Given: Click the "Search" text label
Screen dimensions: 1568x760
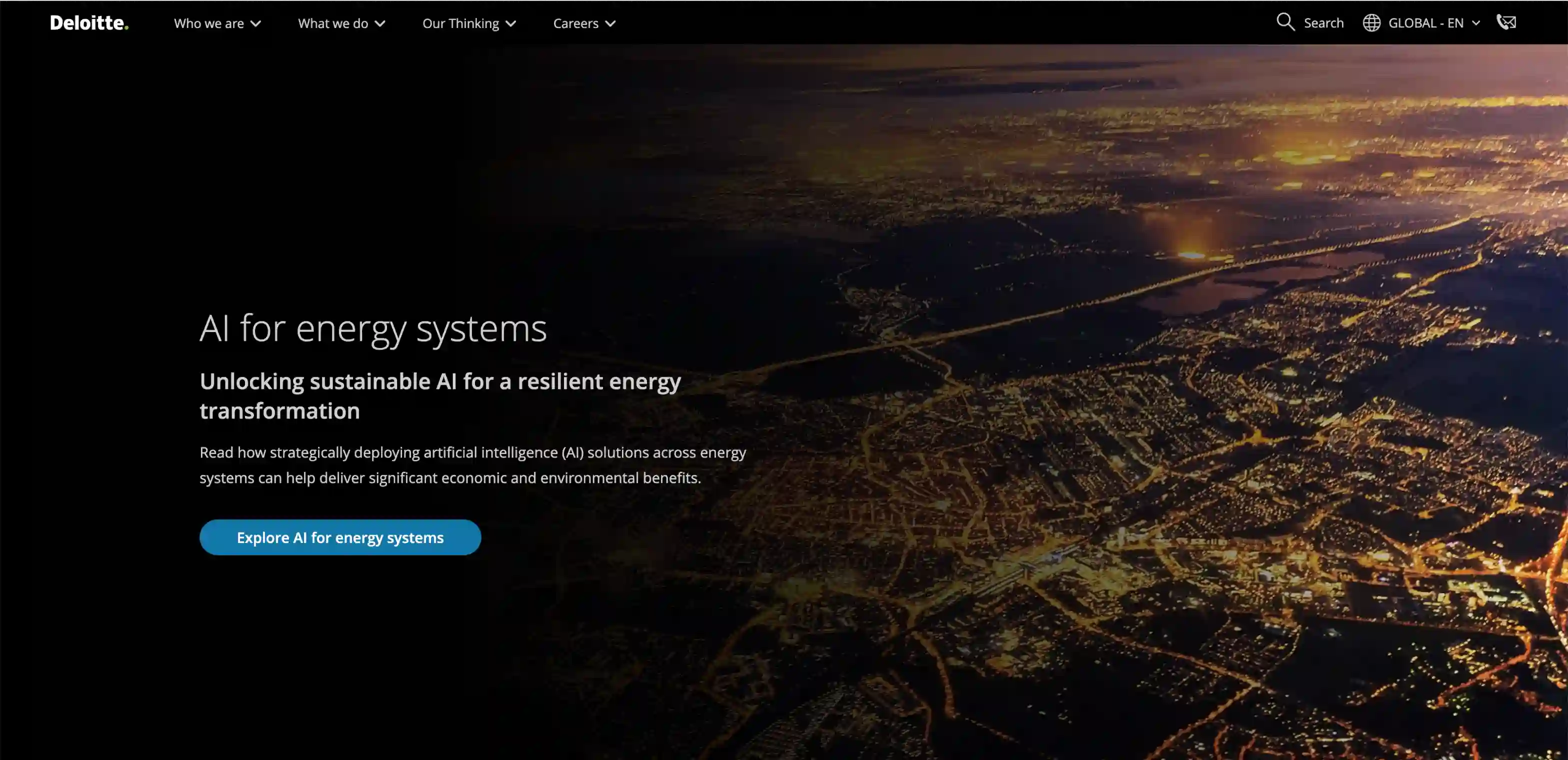Looking at the screenshot, I should click(x=1324, y=22).
